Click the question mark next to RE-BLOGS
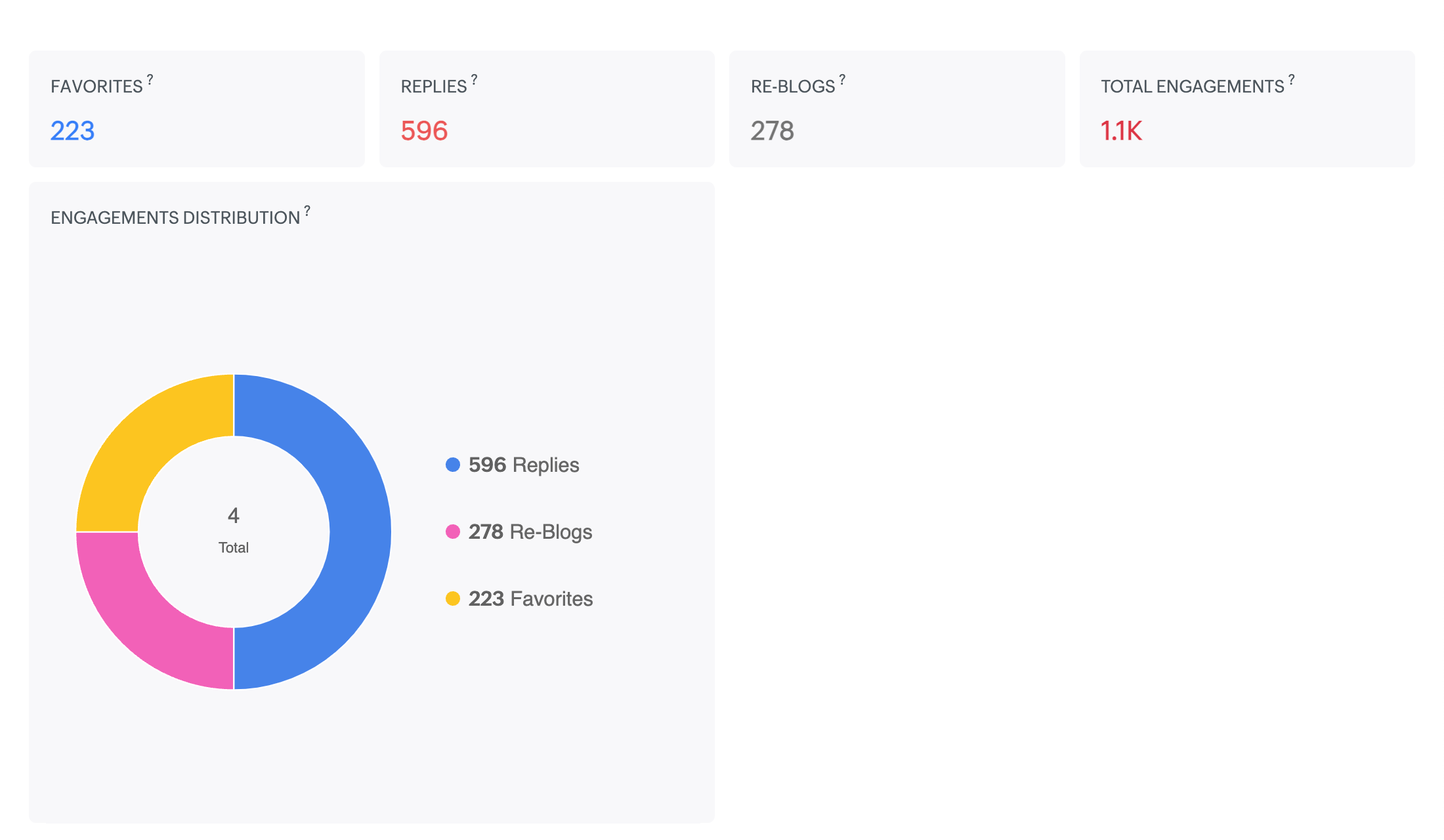This screenshot has height=840, width=1444. click(x=842, y=79)
